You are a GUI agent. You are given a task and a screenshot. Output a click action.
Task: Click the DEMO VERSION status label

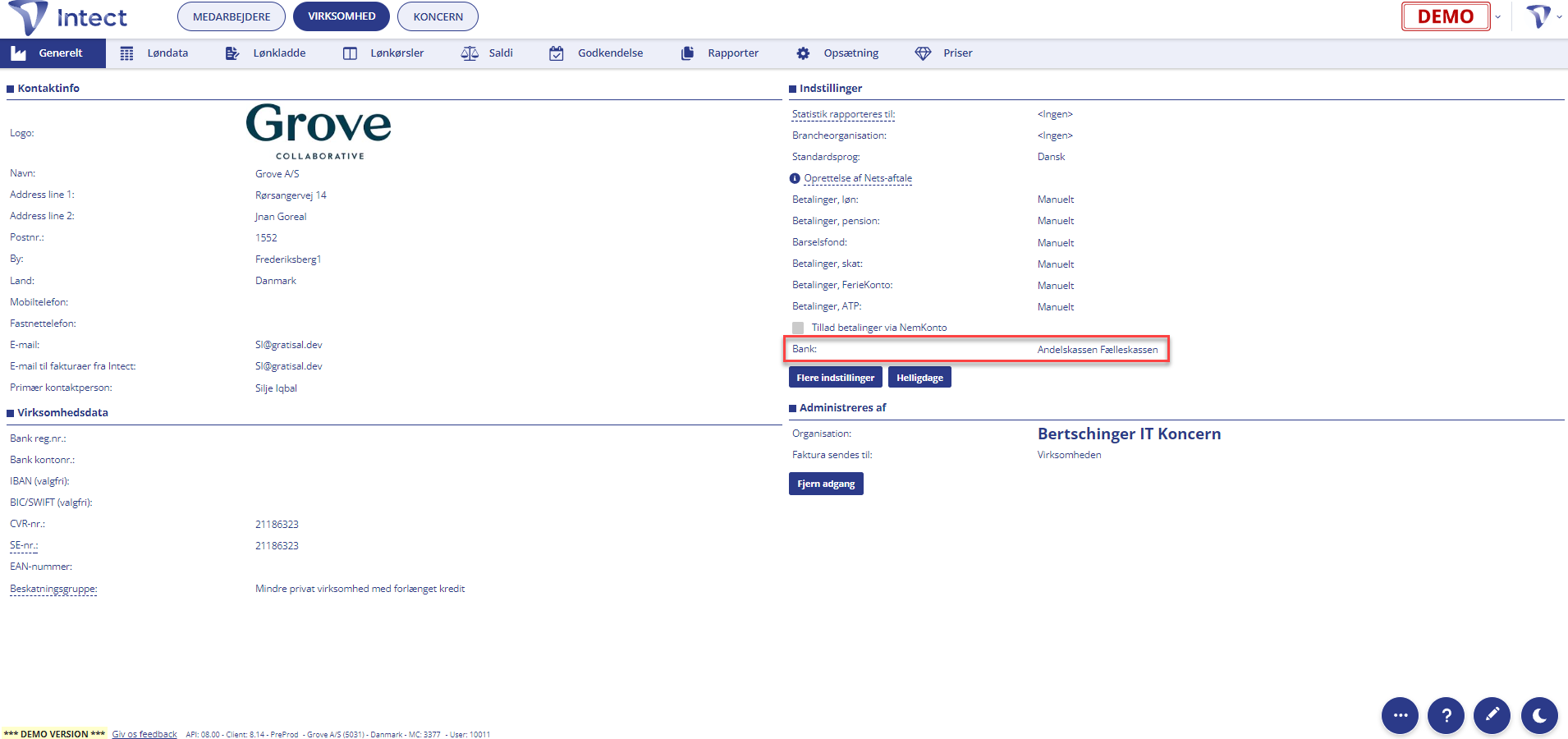[x=54, y=734]
